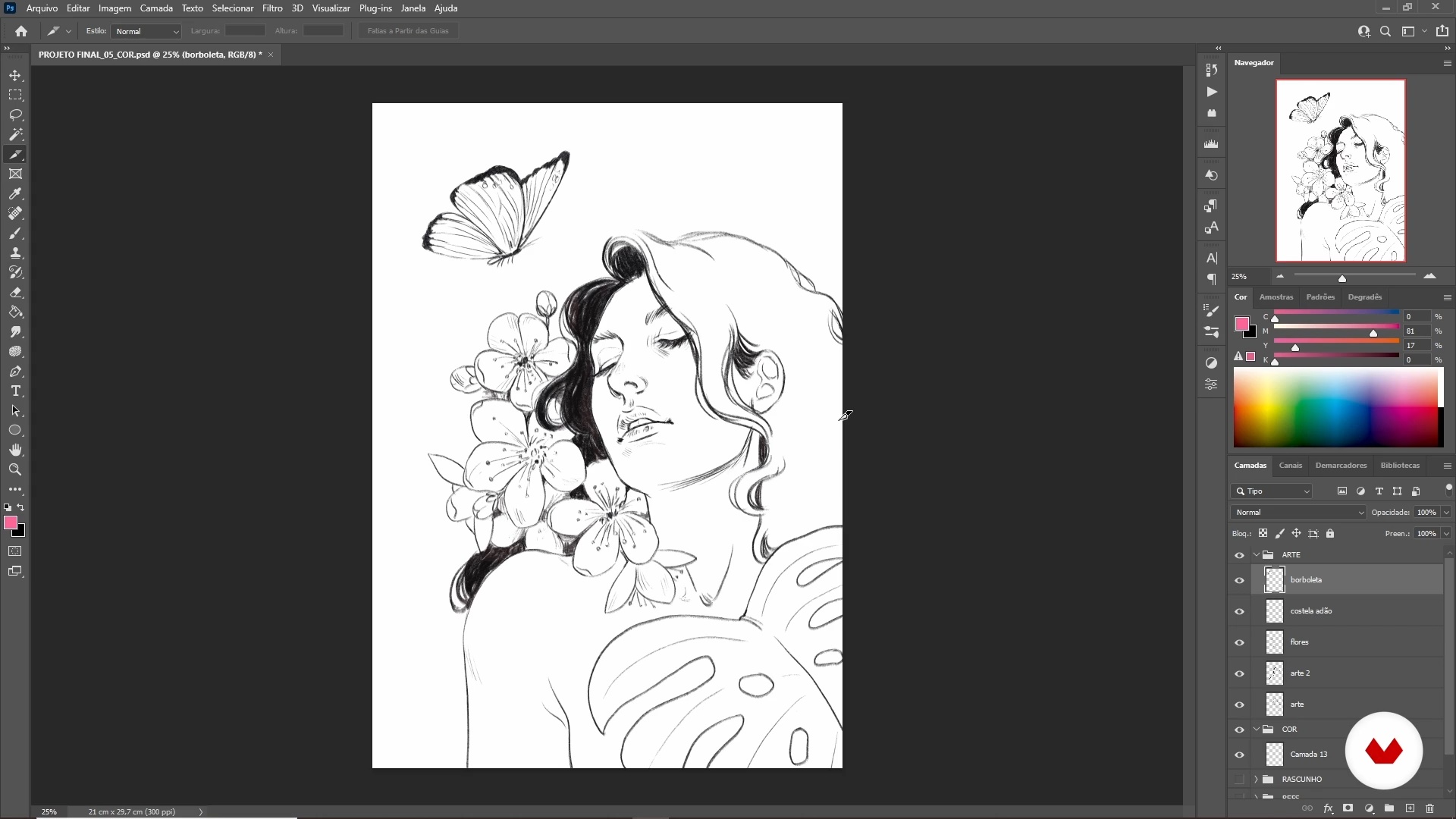
Task: Open the layer filter Tipo dropdown
Action: [x=1272, y=491]
